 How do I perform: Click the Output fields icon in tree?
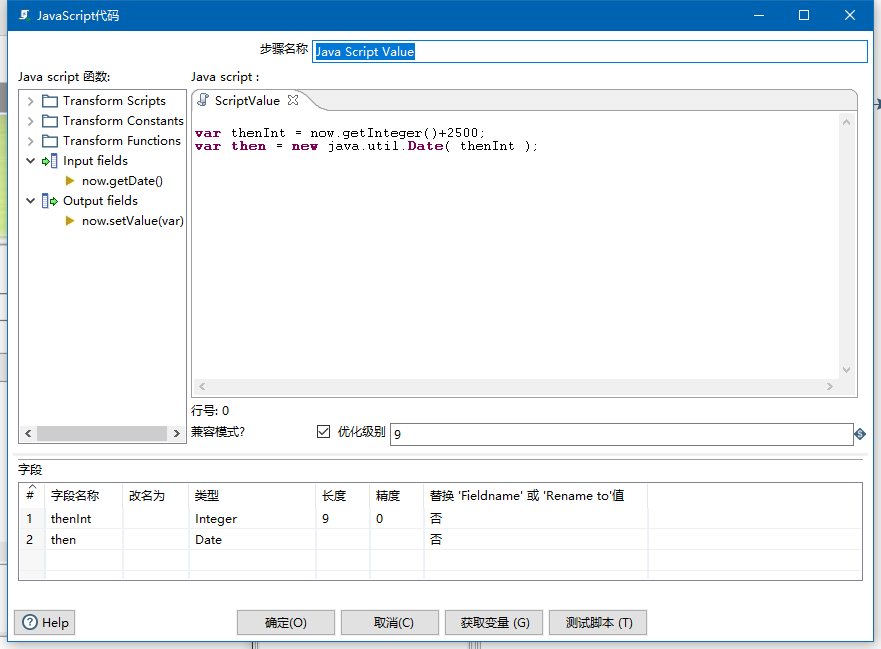point(50,201)
